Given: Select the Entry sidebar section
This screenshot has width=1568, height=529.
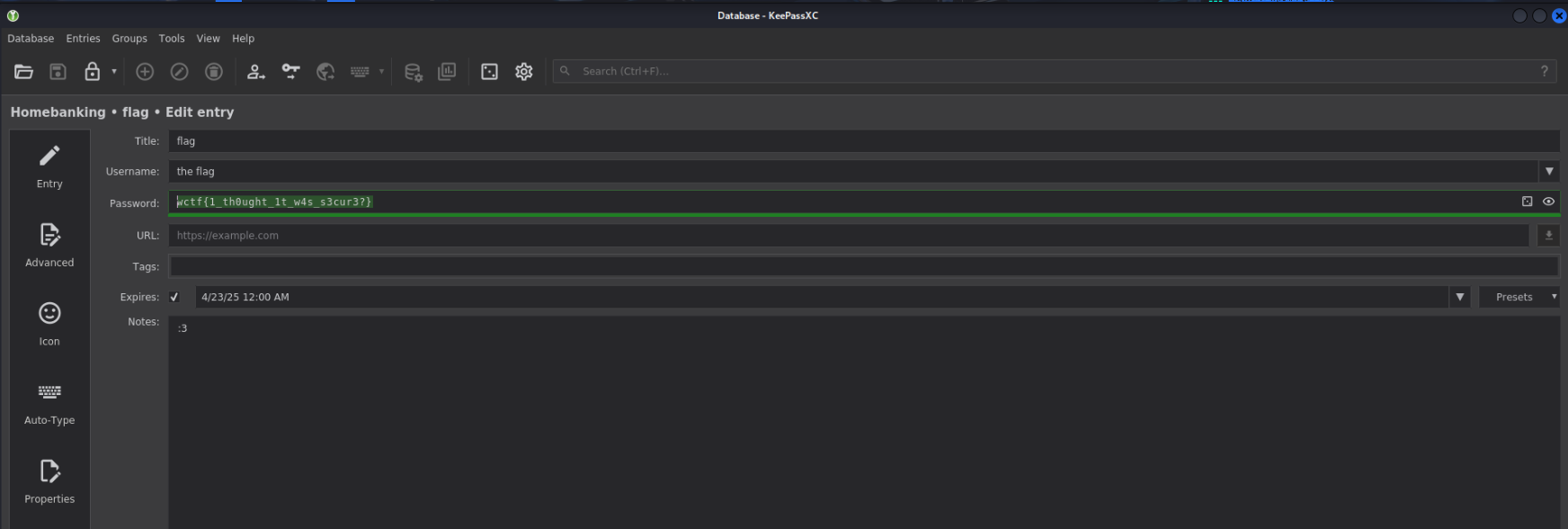Looking at the screenshot, I should tap(49, 167).
